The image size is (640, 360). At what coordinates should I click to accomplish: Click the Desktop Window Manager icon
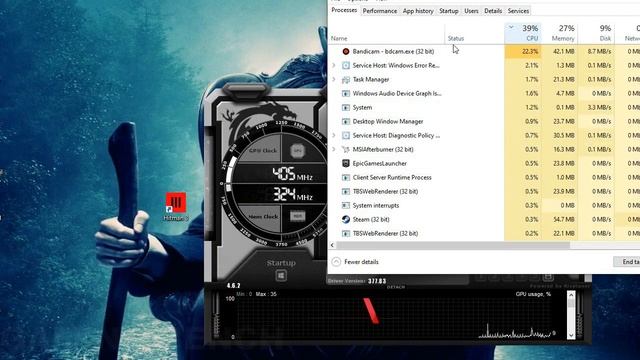[x=346, y=122]
